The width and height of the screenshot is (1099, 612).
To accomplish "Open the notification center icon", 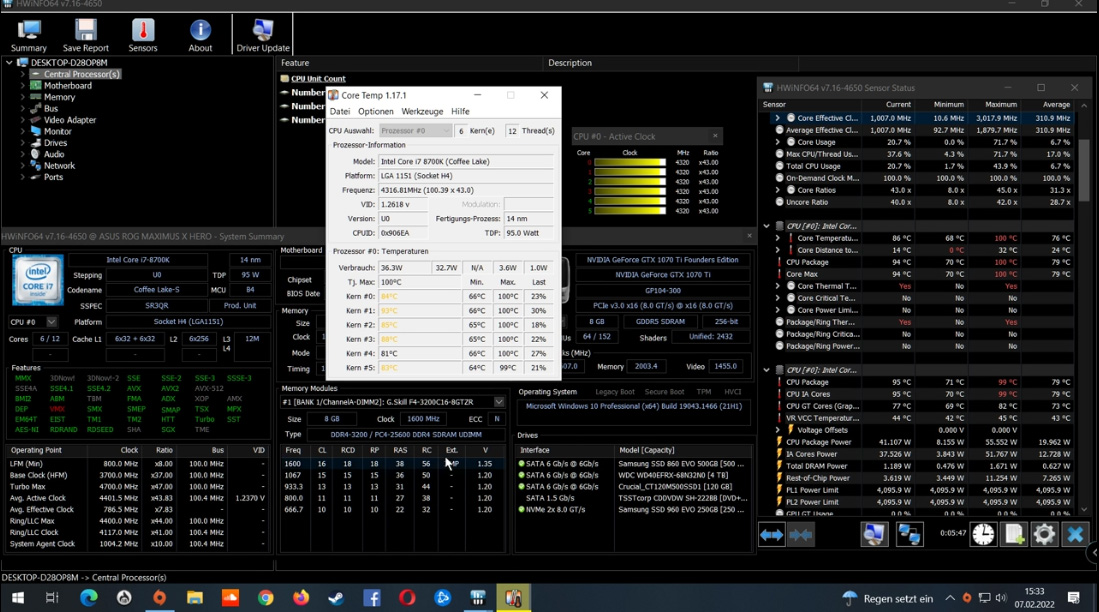I will point(1073,598).
